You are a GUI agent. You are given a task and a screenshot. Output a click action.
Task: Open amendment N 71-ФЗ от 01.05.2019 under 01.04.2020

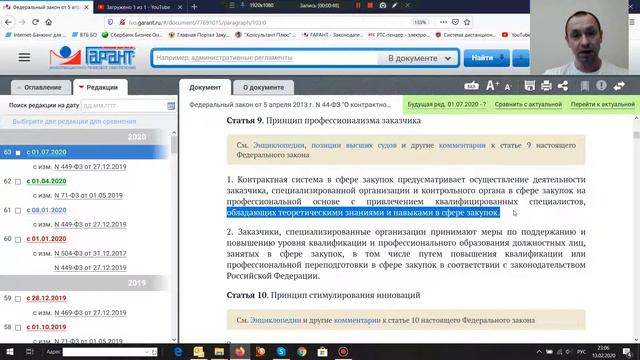[x=89, y=196]
